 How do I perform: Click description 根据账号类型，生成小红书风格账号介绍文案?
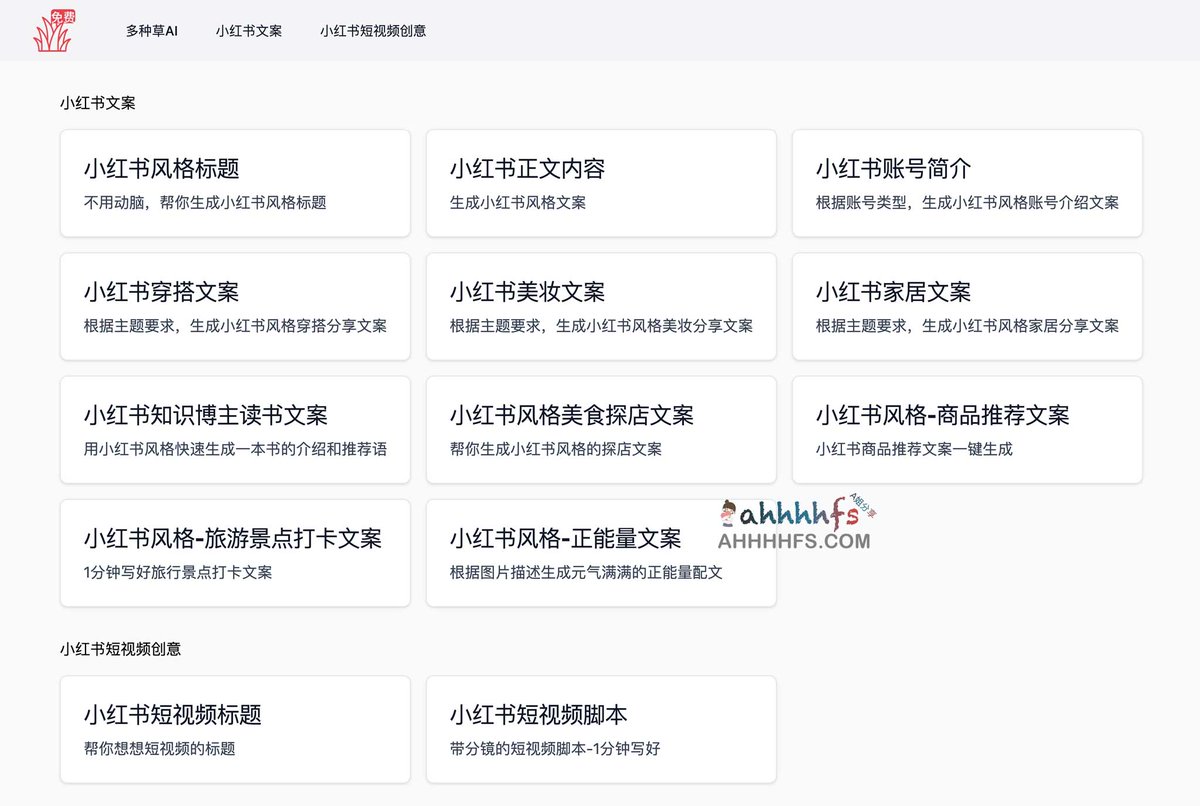(x=967, y=202)
